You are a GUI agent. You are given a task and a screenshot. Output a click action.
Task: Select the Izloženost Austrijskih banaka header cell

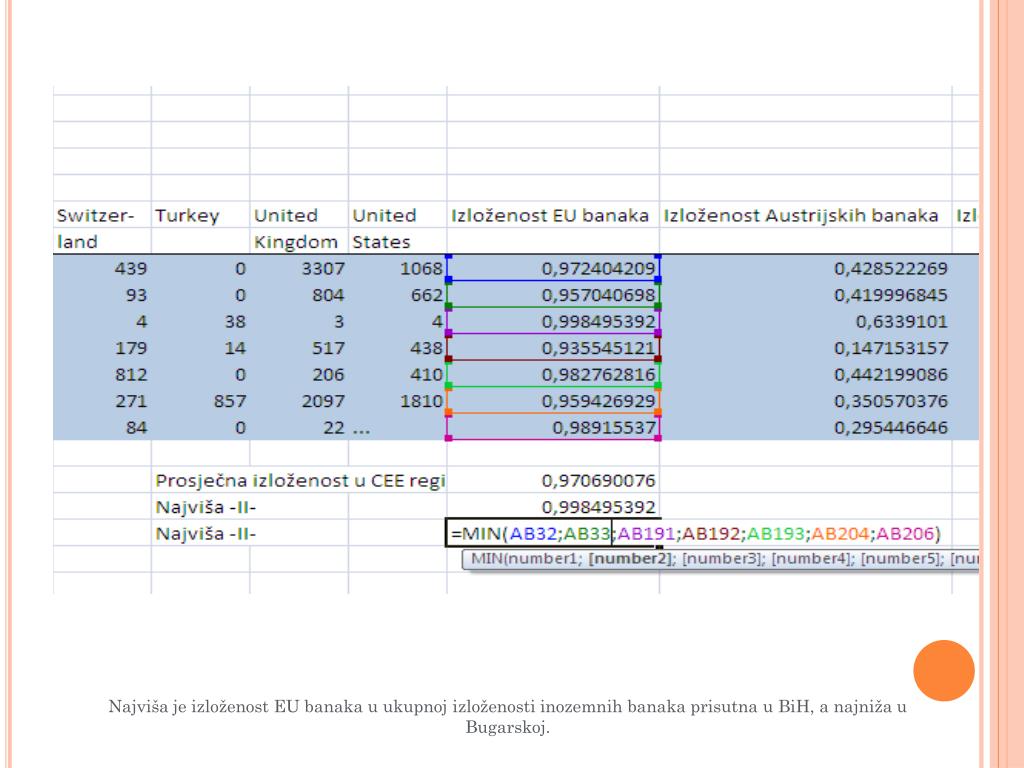pyautogui.click(x=801, y=215)
